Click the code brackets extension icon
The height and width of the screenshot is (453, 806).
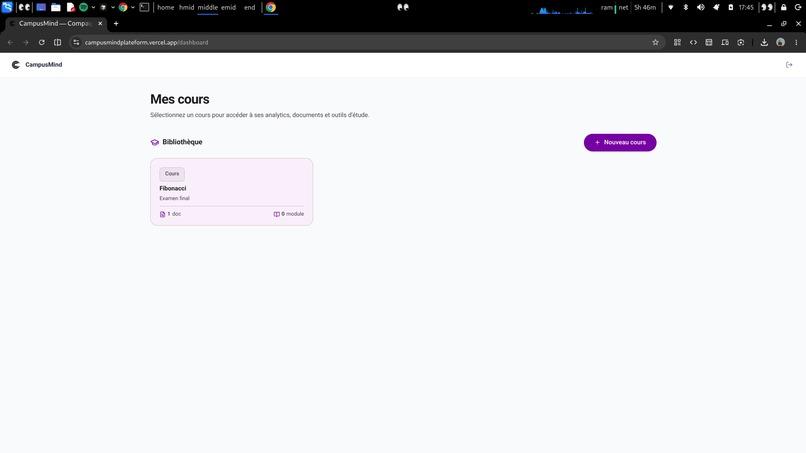pos(693,43)
